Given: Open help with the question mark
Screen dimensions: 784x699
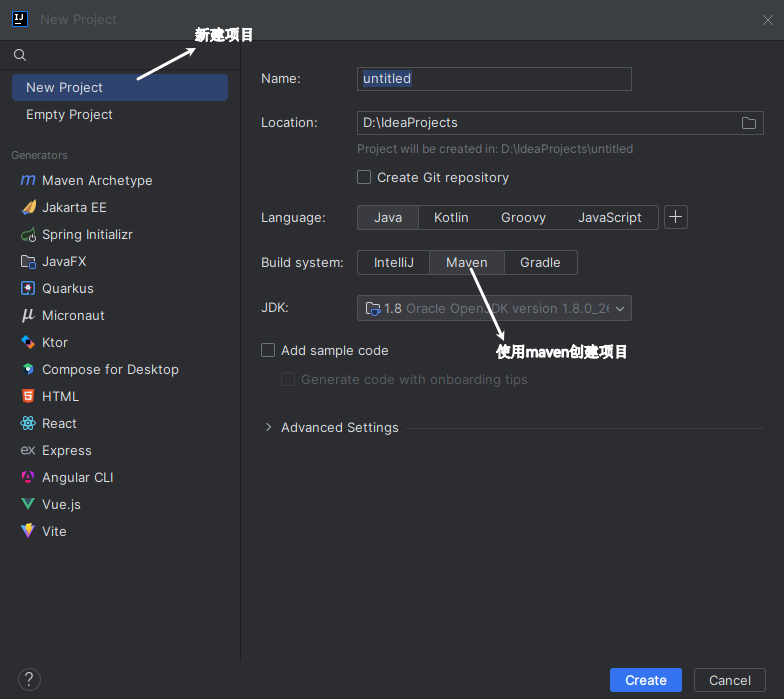Looking at the screenshot, I should tap(29, 680).
